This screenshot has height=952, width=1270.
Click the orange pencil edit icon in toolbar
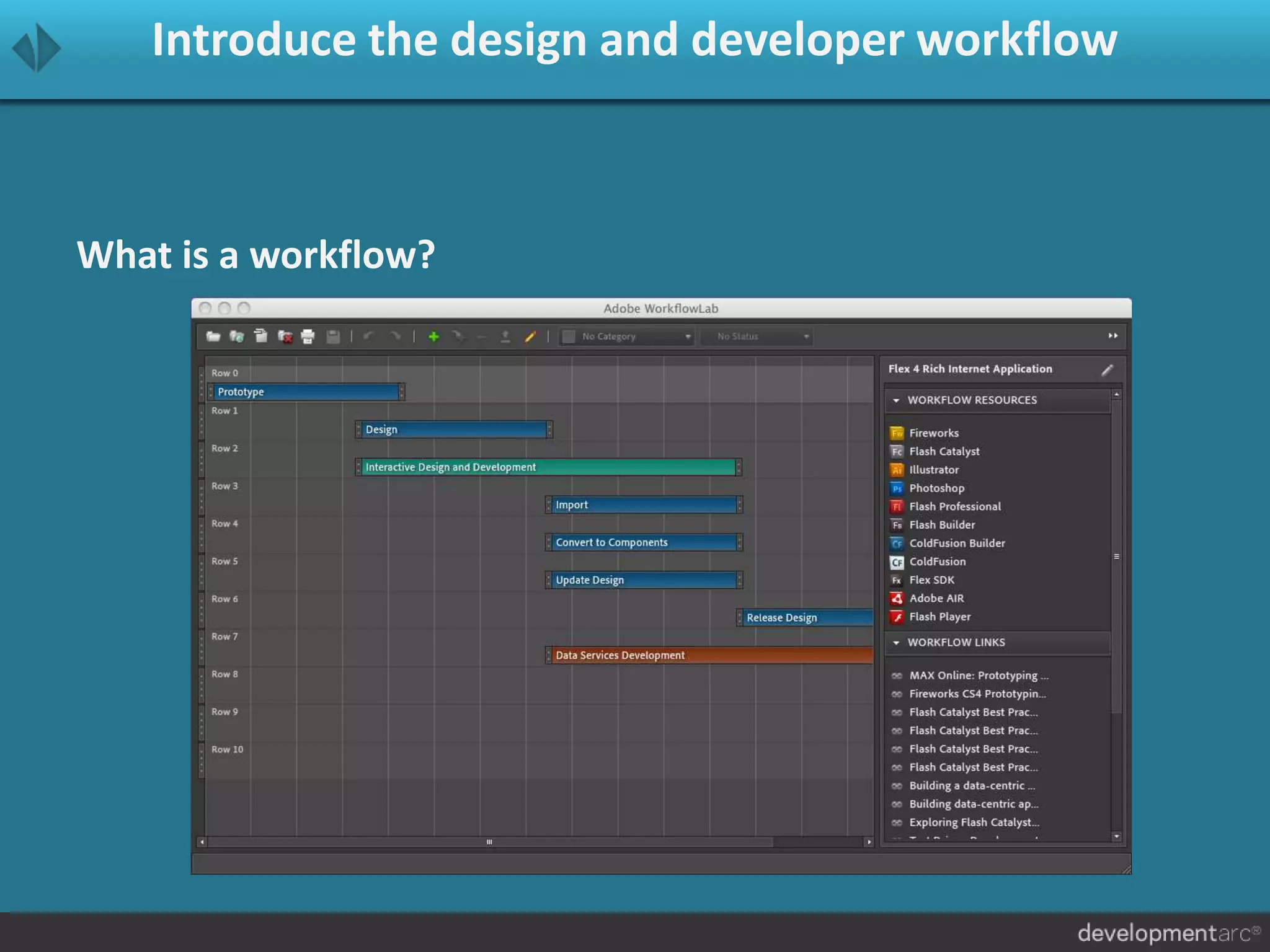pos(530,337)
